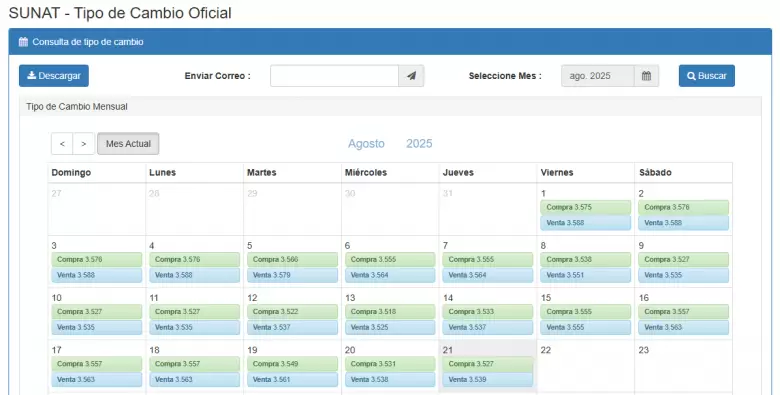This screenshot has width=780, height=395.
Task: Select Compra 3.518 on August 13
Action: click(390, 311)
